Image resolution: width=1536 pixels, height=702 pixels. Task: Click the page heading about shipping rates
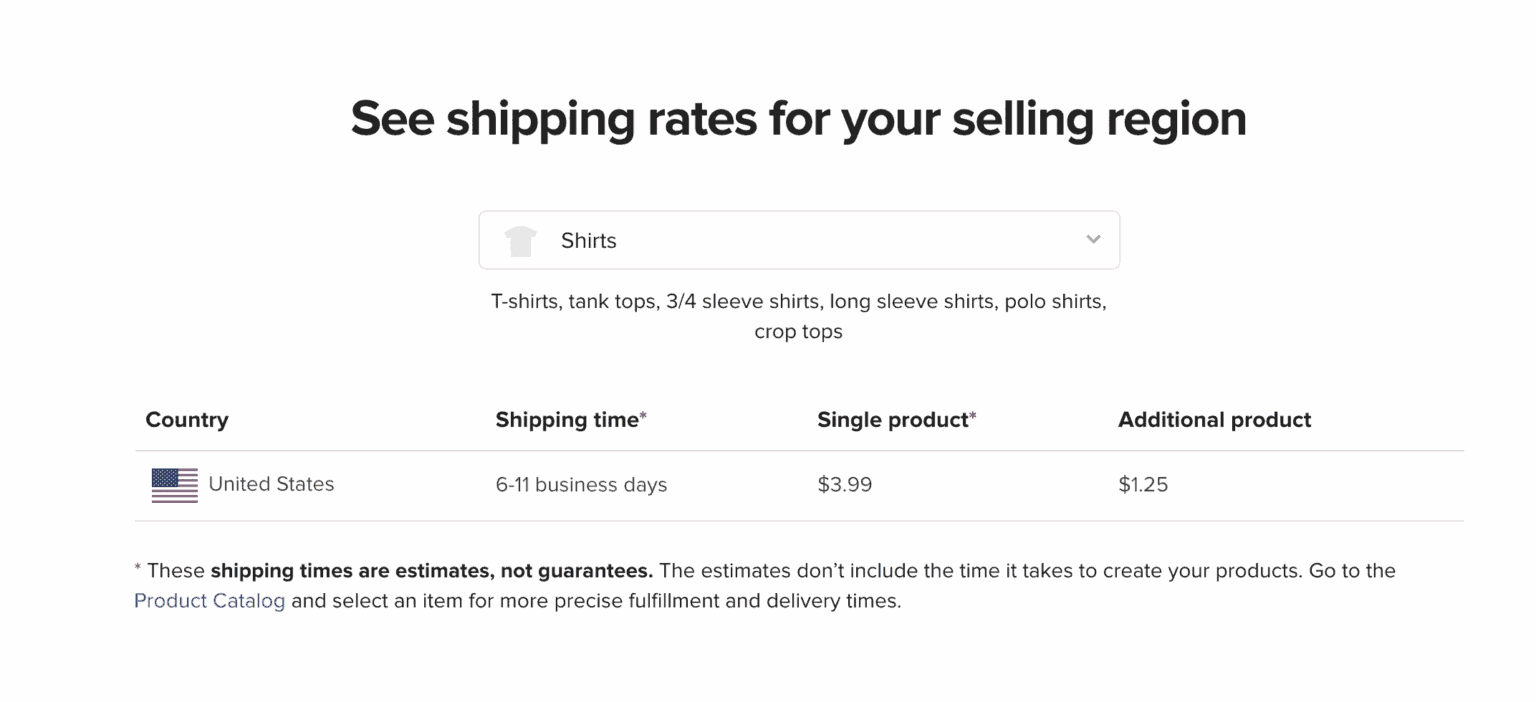pos(798,119)
